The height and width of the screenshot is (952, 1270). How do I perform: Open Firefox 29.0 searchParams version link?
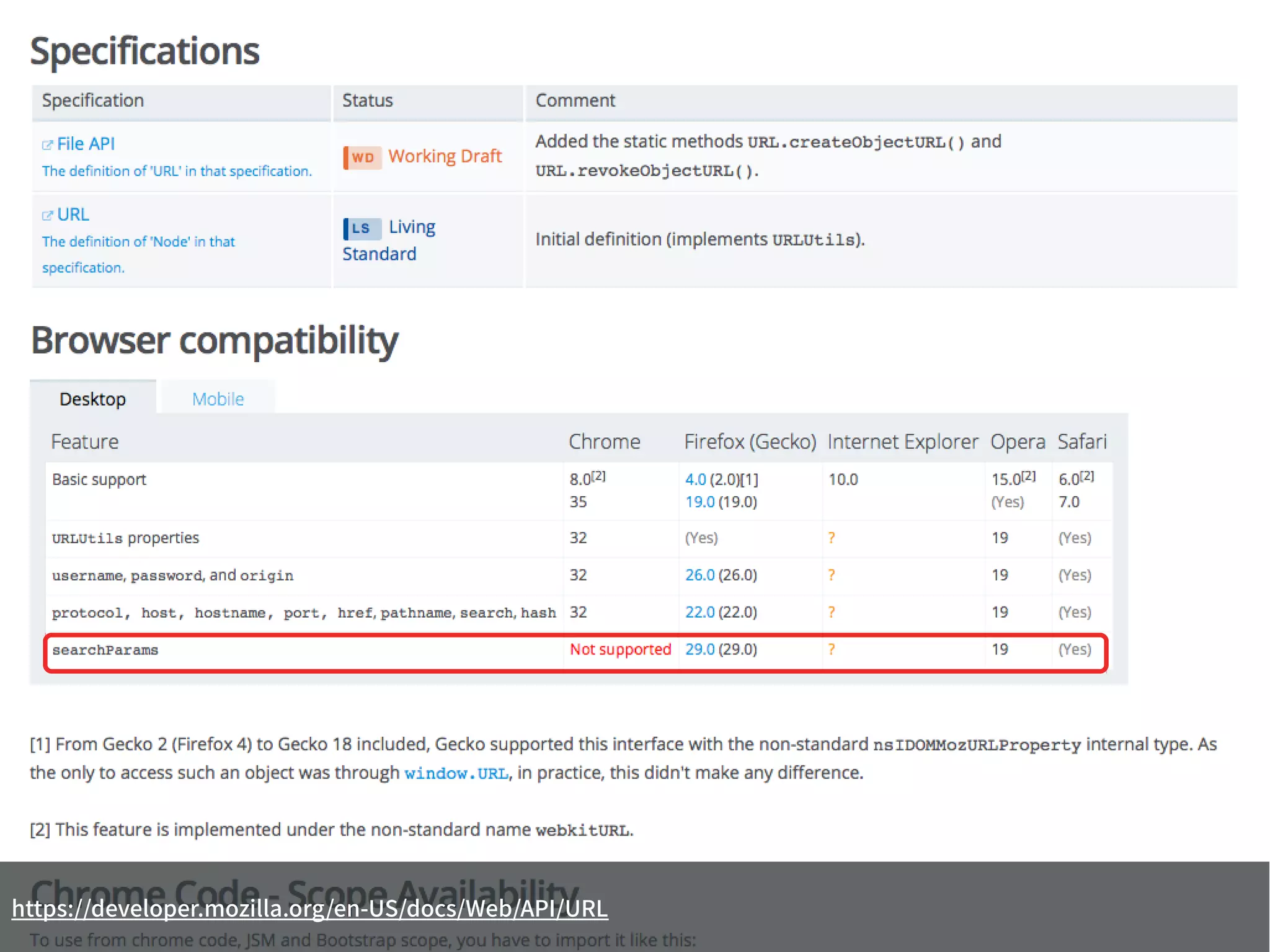(699, 649)
